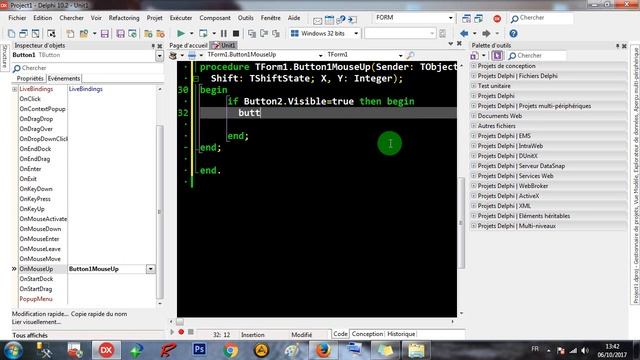This screenshot has height=360, width=640.
Task: Click the calendar icon in the top toolbar
Action: pyautogui.click(x=329, y=20)
